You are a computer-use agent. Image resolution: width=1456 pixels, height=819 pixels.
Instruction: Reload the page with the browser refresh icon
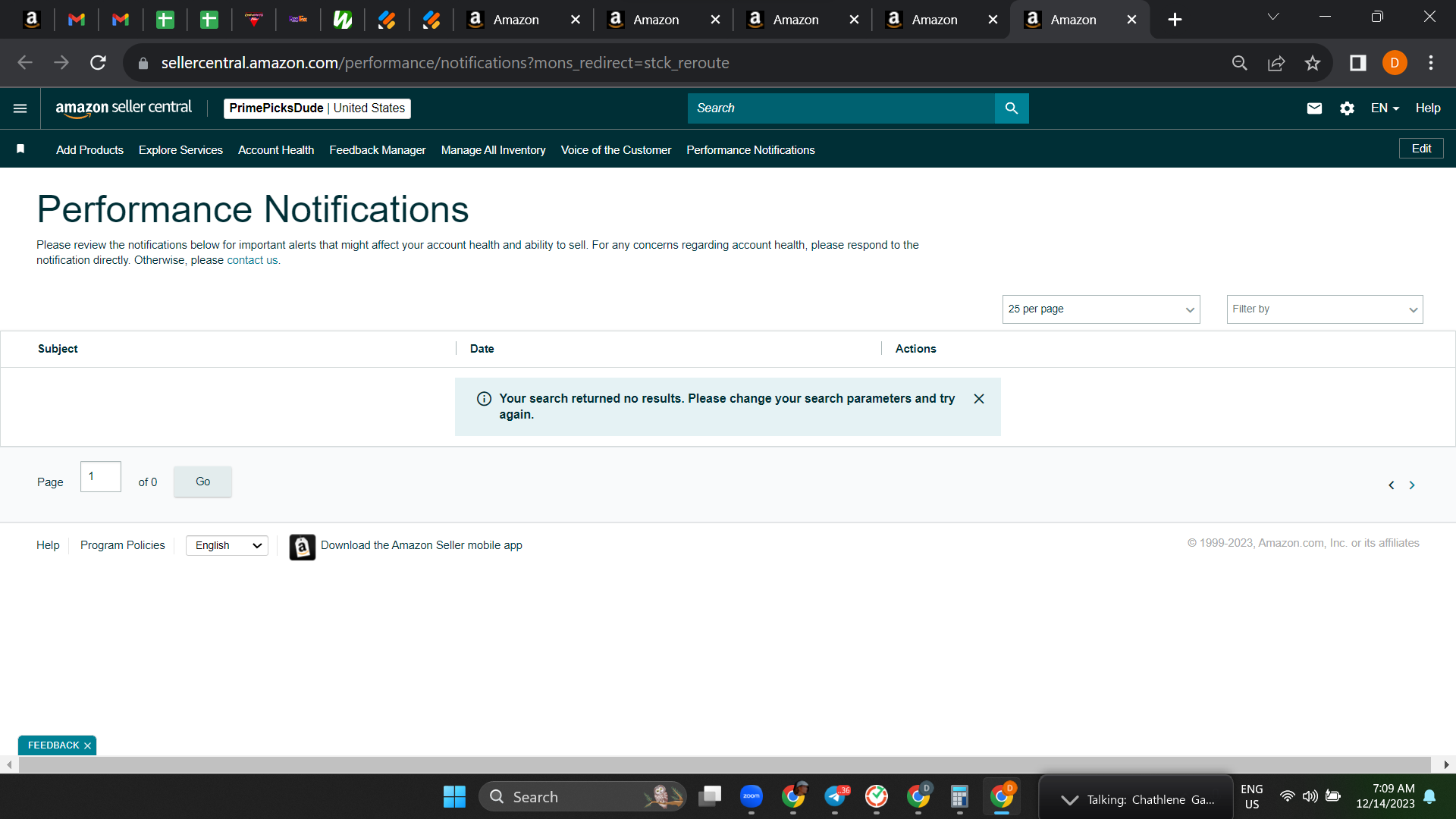click(98, 63)
